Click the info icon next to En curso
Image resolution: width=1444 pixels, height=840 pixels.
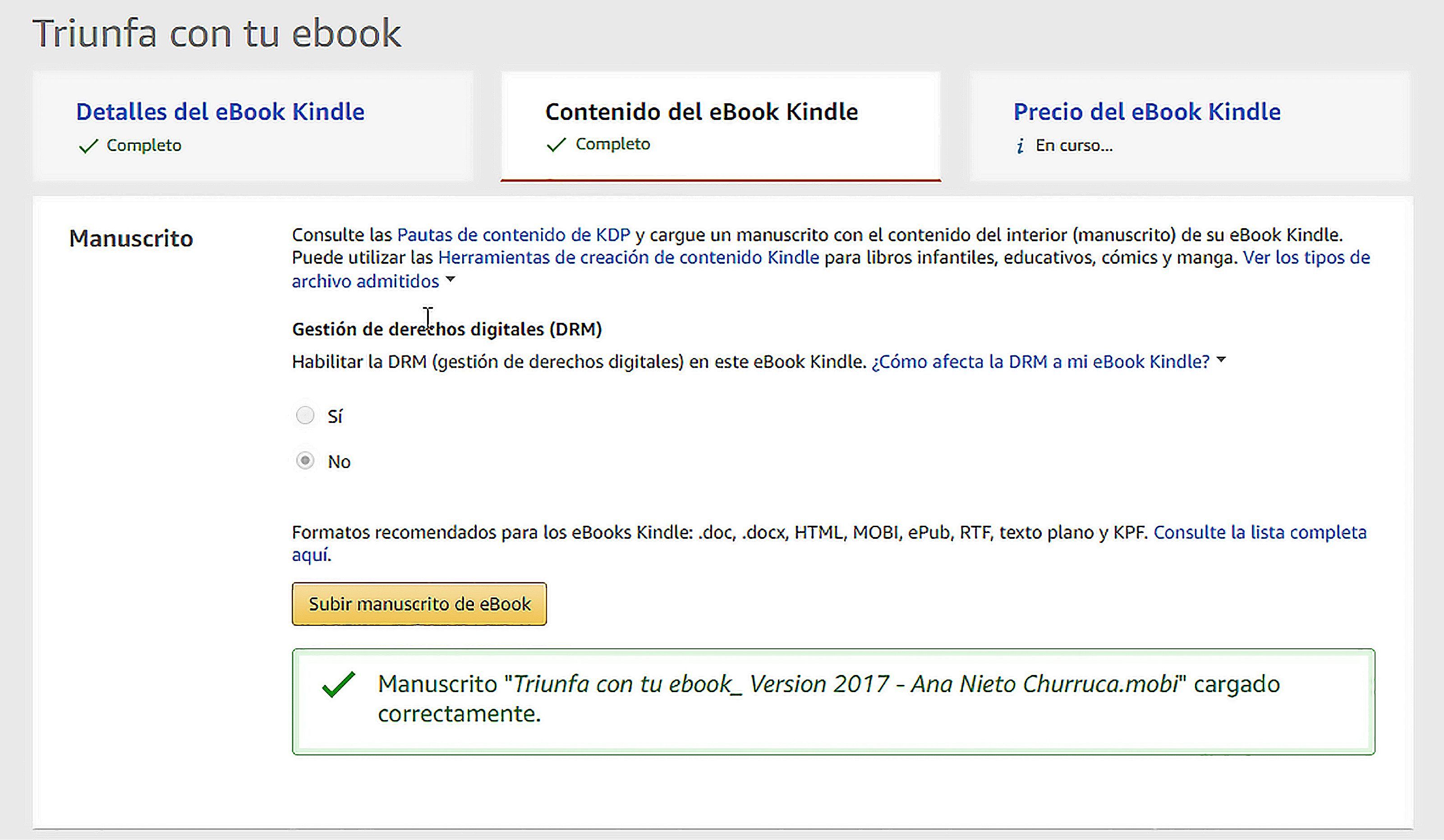tap(1020, 146)
